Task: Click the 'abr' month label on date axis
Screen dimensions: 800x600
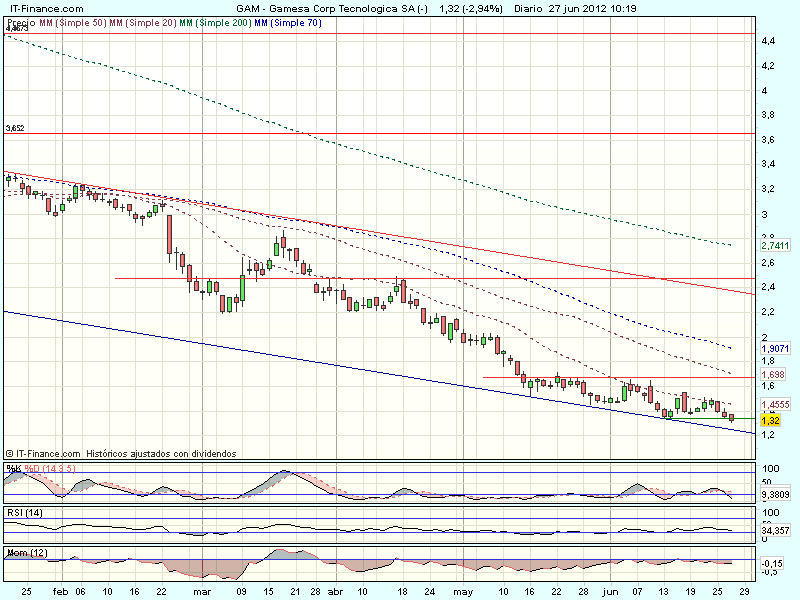Action: (x=335, y=592)
